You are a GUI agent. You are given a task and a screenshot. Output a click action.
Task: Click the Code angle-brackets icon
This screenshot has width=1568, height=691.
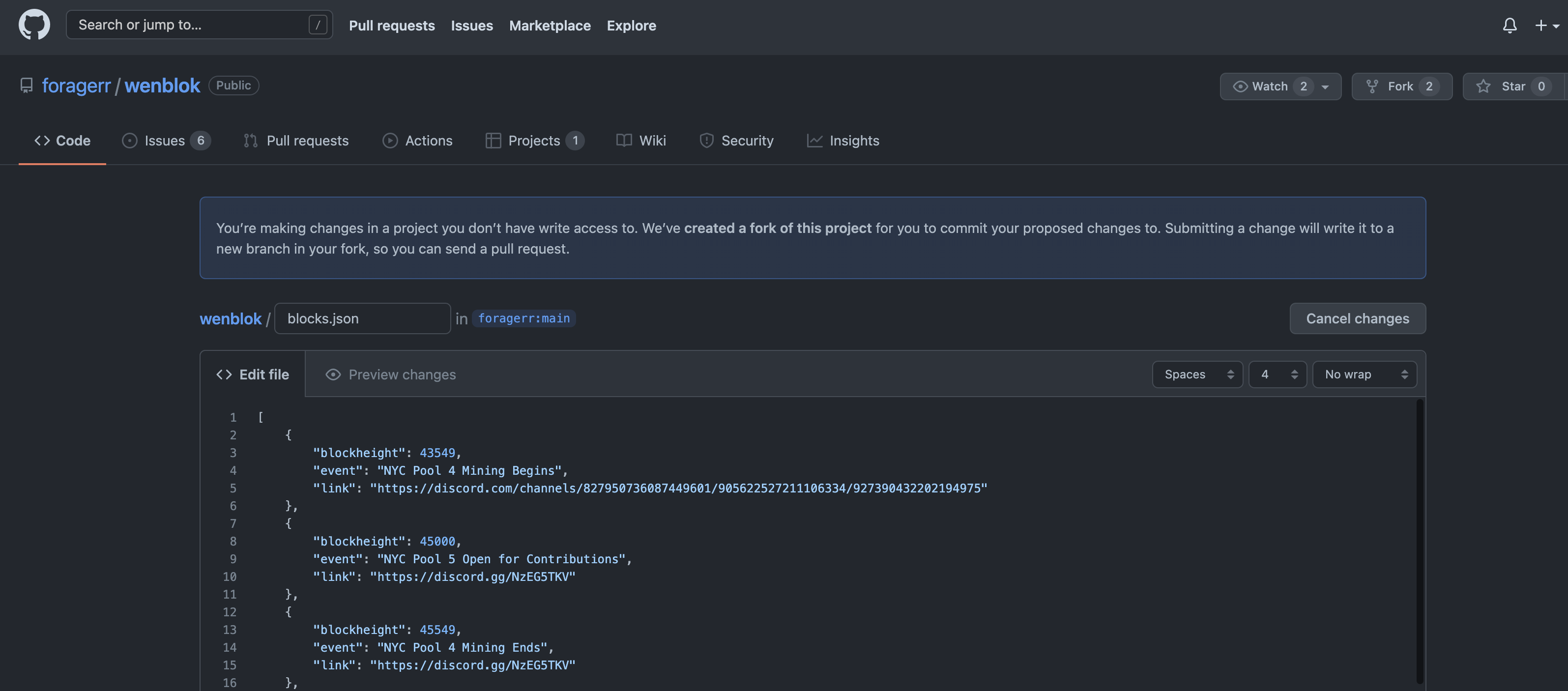tap(42, 141)
